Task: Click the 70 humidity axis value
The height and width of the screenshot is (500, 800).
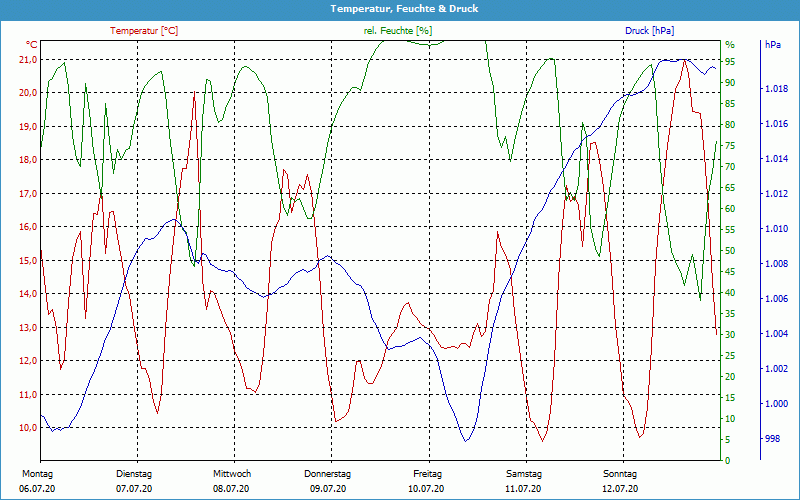Action: coord(730,166)
